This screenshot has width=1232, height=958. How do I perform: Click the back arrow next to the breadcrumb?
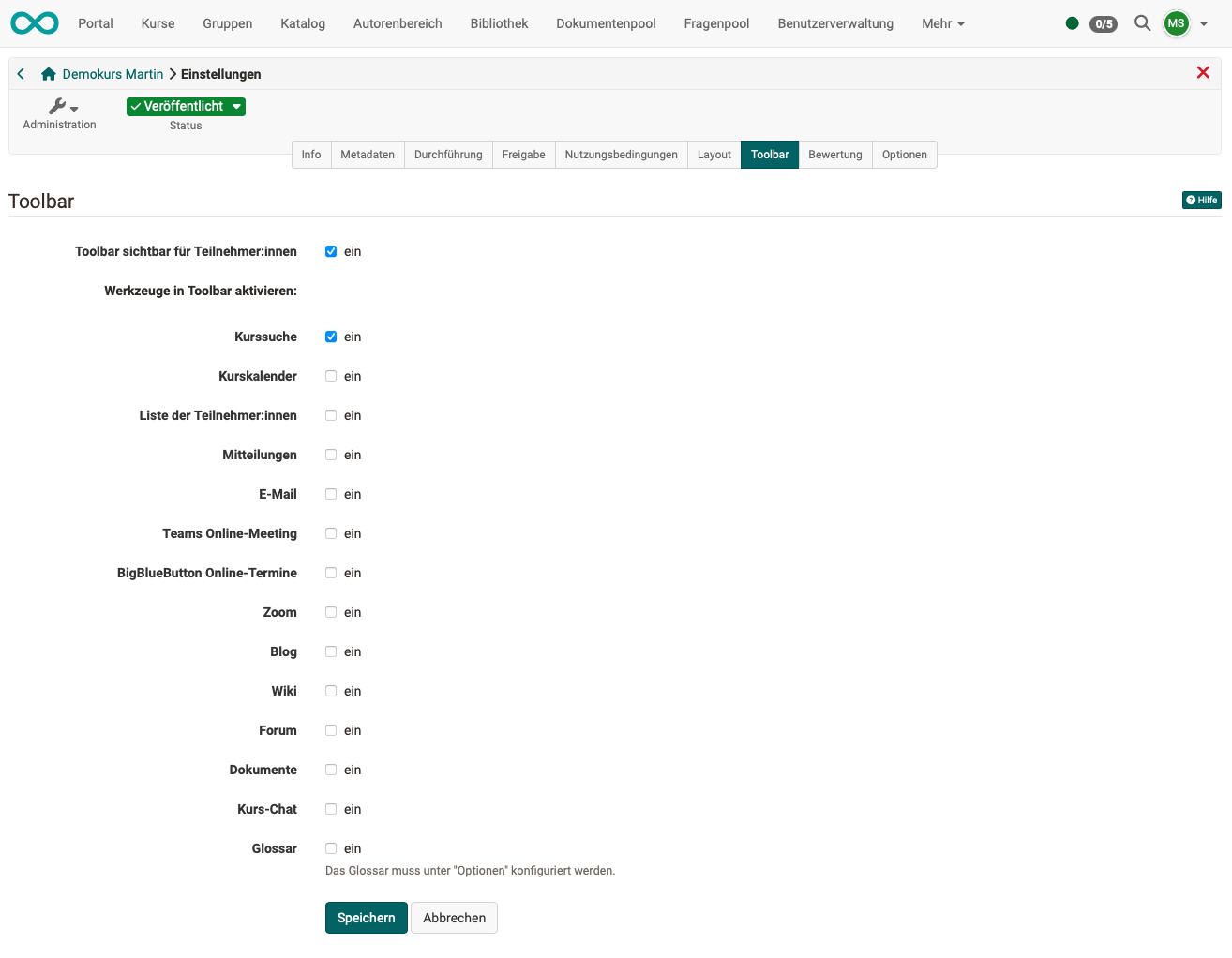pyautogui.click(x=20, y=73)
